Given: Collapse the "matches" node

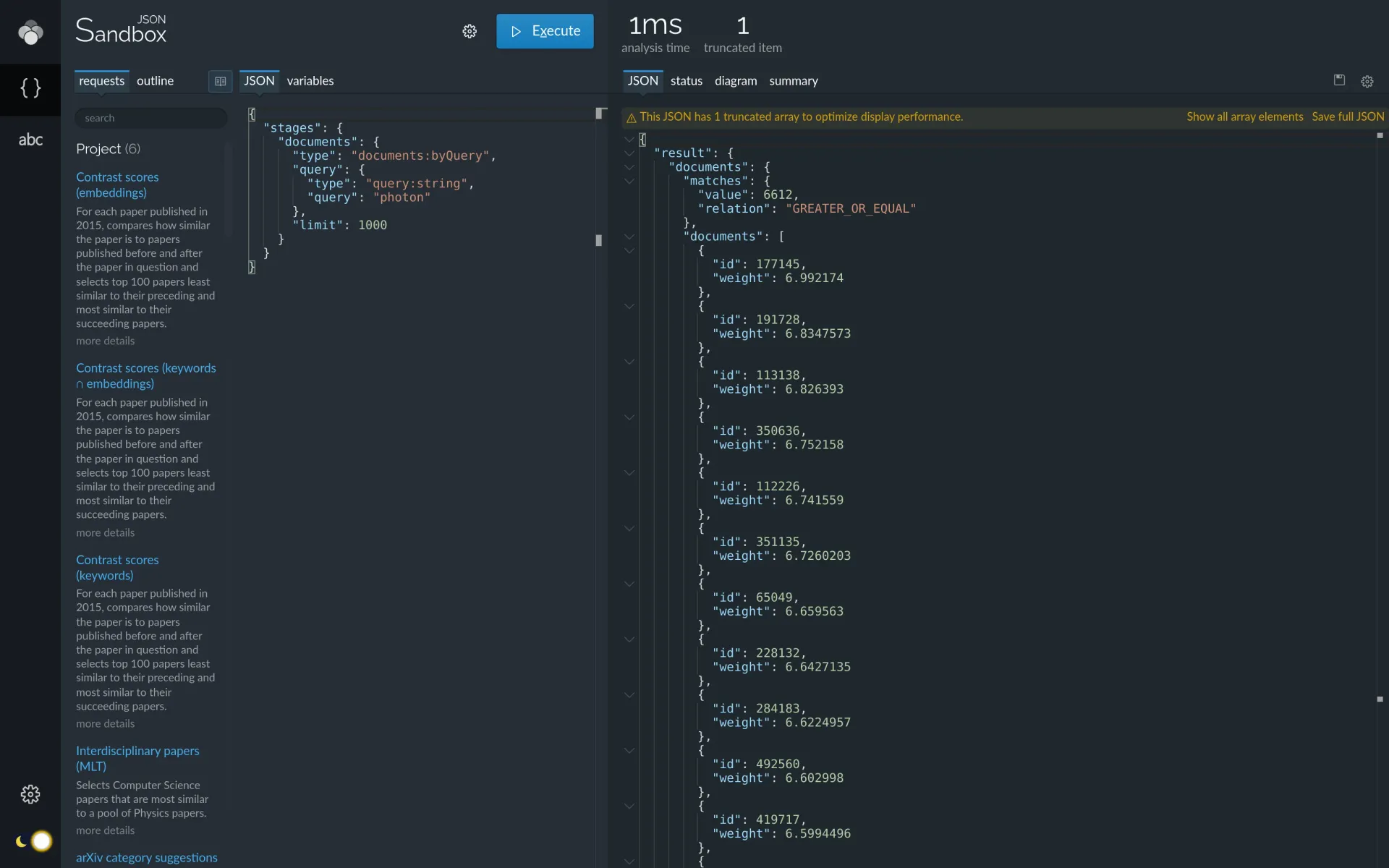Looking at the screenshot, I should point(629,181).
